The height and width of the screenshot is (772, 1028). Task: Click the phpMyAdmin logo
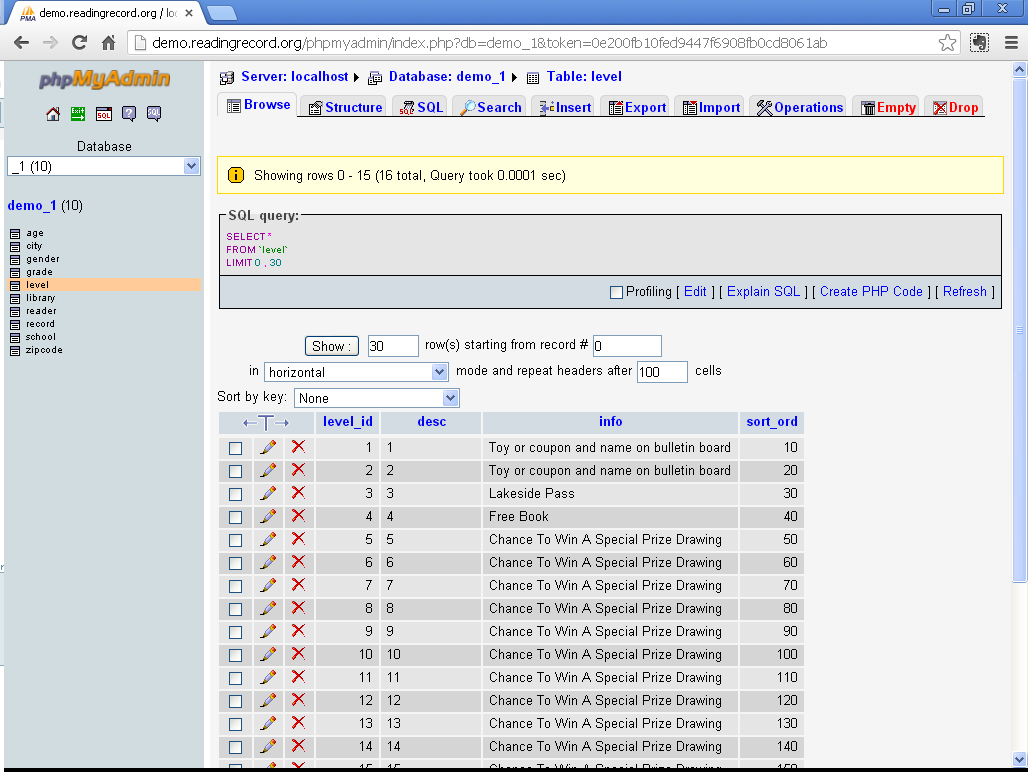coord(105,79)
